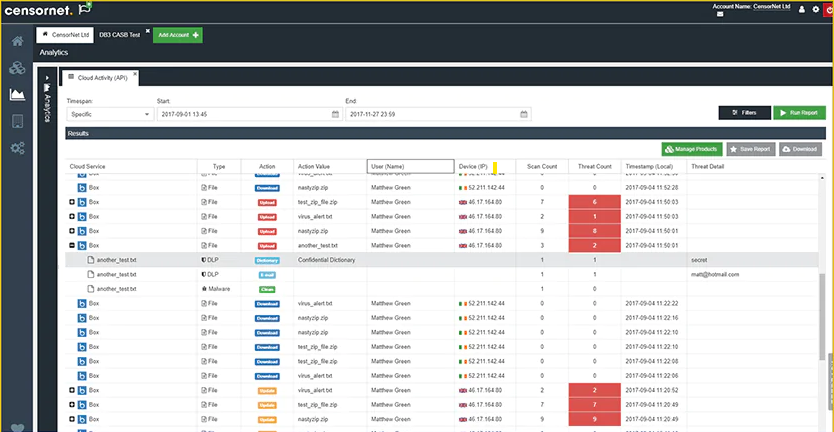Viewport: 834px width, 432px height.
Task: Open the settings gears icon in the sidebar
Action: (18, 148)
